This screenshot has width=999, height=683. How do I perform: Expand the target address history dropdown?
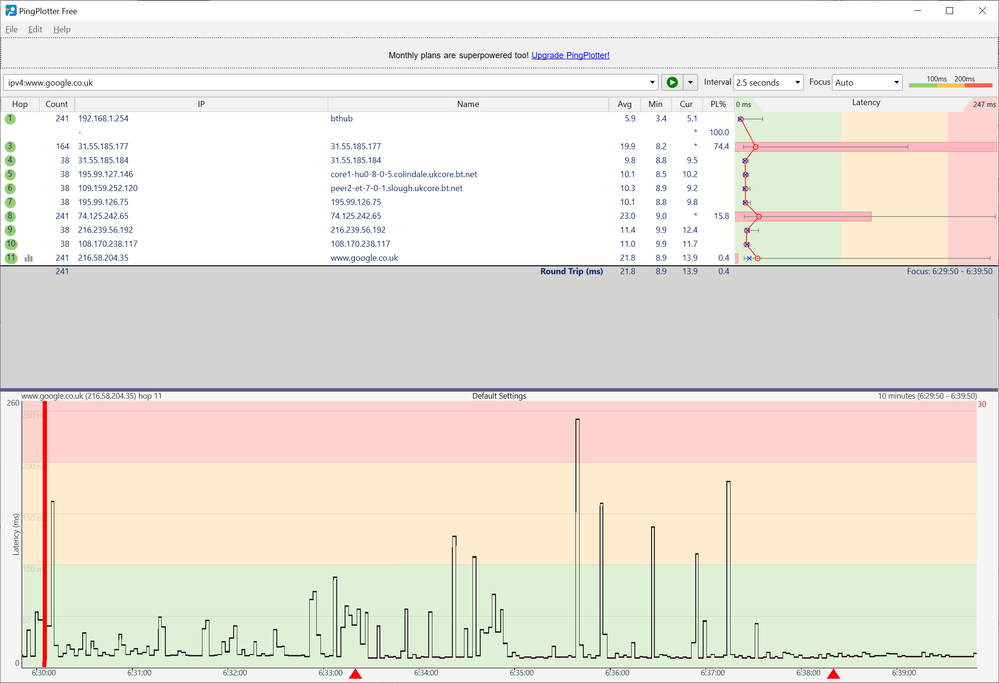[x=653, y=83]
